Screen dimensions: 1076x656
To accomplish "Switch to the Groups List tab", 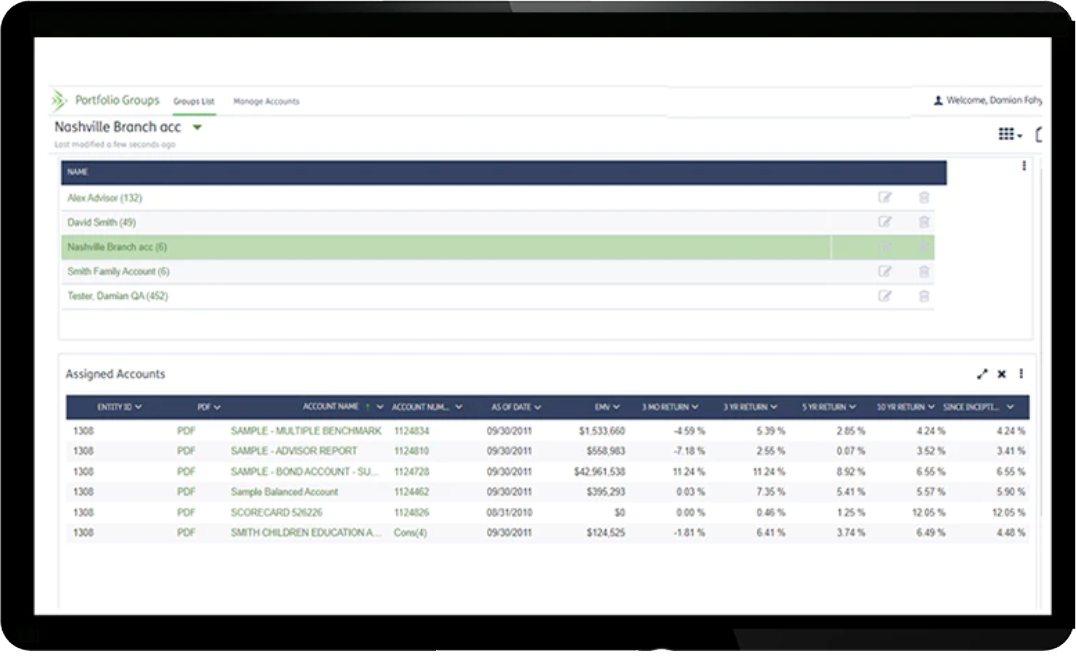I will point(194,101).
